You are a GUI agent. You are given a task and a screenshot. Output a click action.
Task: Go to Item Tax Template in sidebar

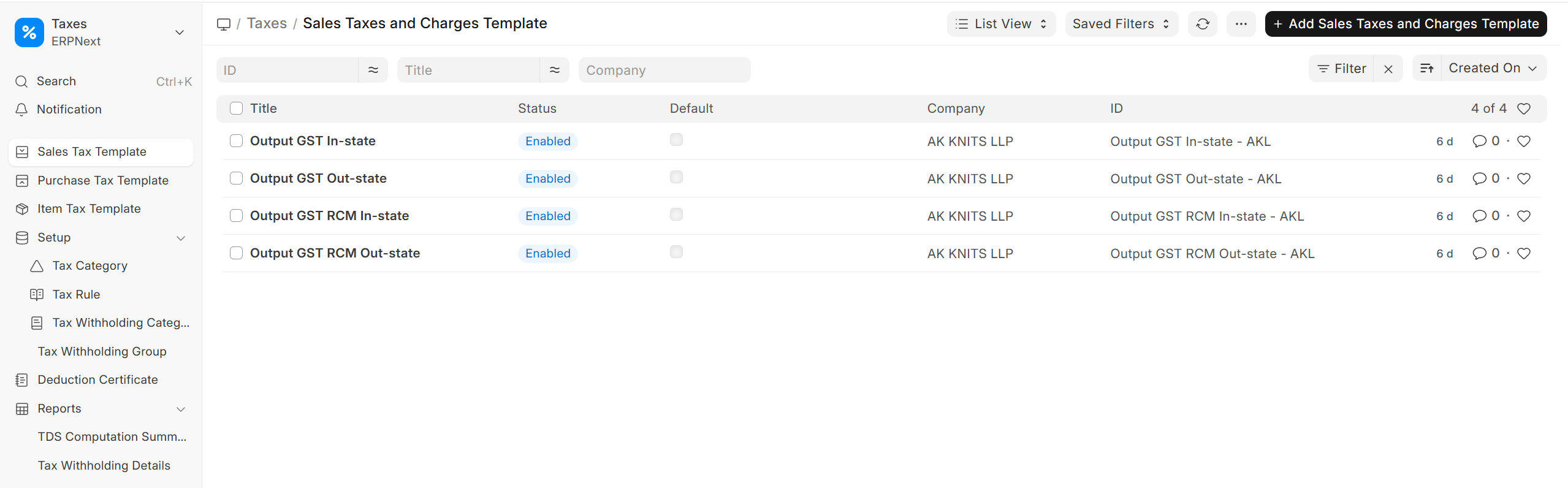(89, 209)
